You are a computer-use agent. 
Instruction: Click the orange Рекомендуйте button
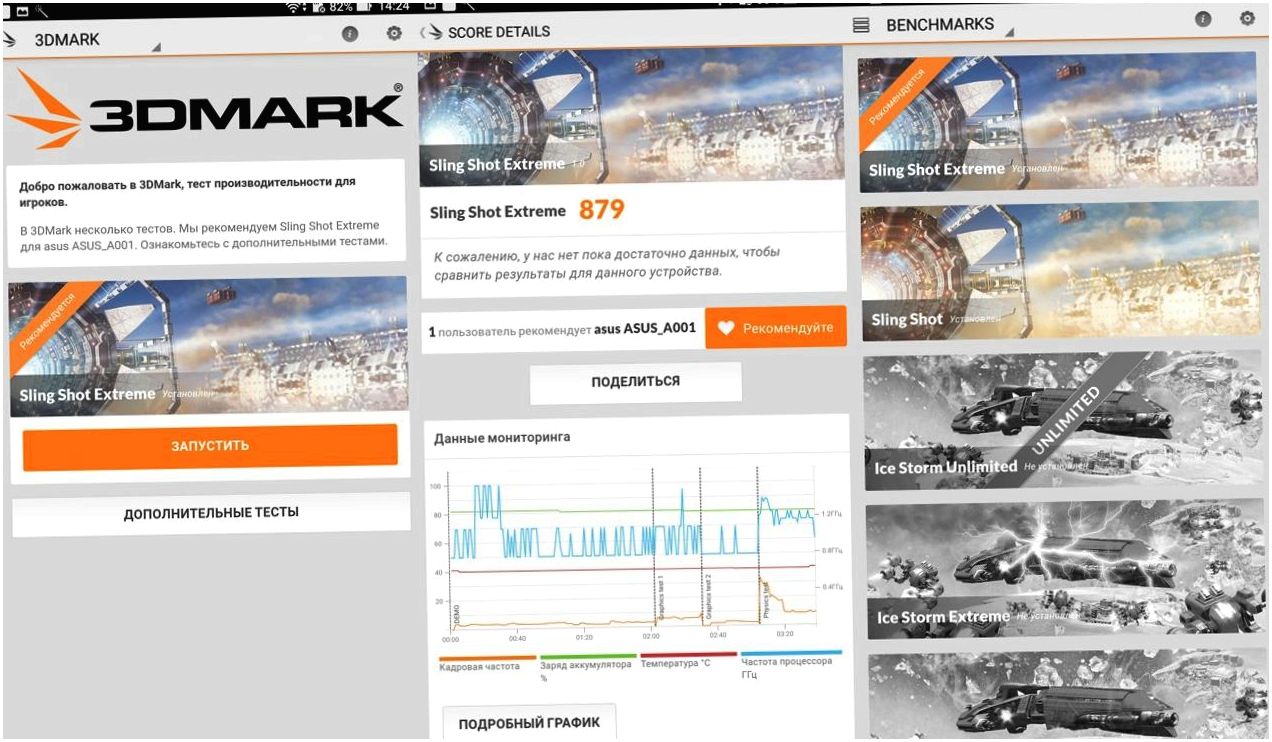[x=775, y=328]
